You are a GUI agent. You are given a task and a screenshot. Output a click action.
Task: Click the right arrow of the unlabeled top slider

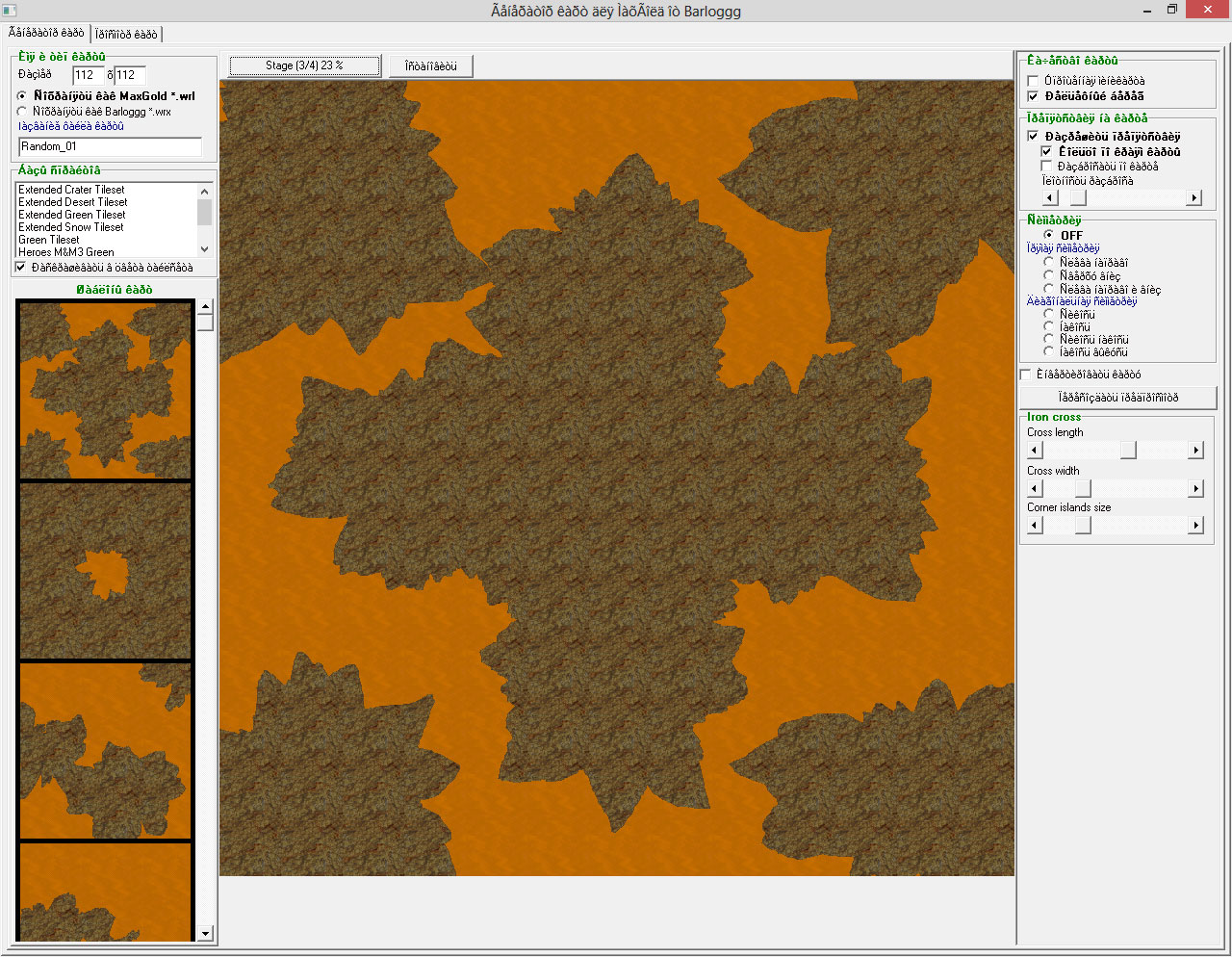1194,198
